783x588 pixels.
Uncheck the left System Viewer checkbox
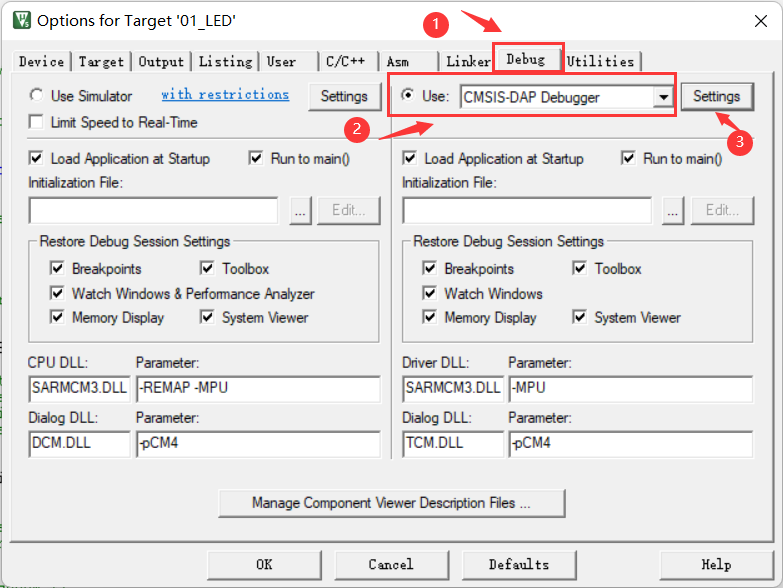coord(207,318)
